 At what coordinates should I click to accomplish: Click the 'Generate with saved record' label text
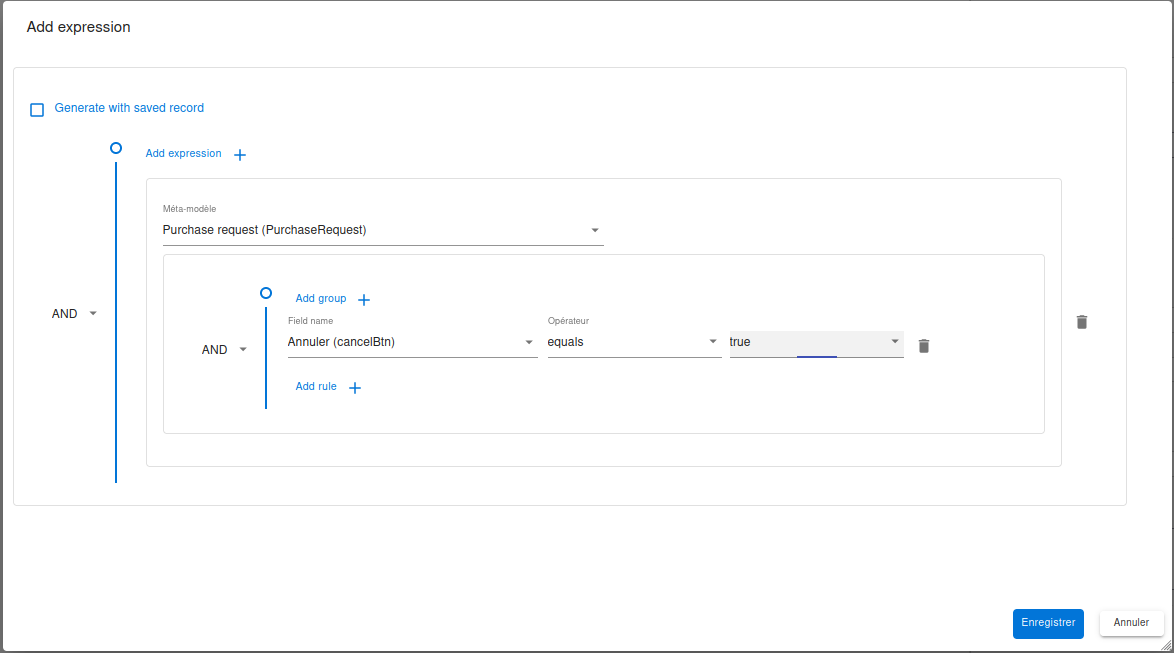[129, 108]
